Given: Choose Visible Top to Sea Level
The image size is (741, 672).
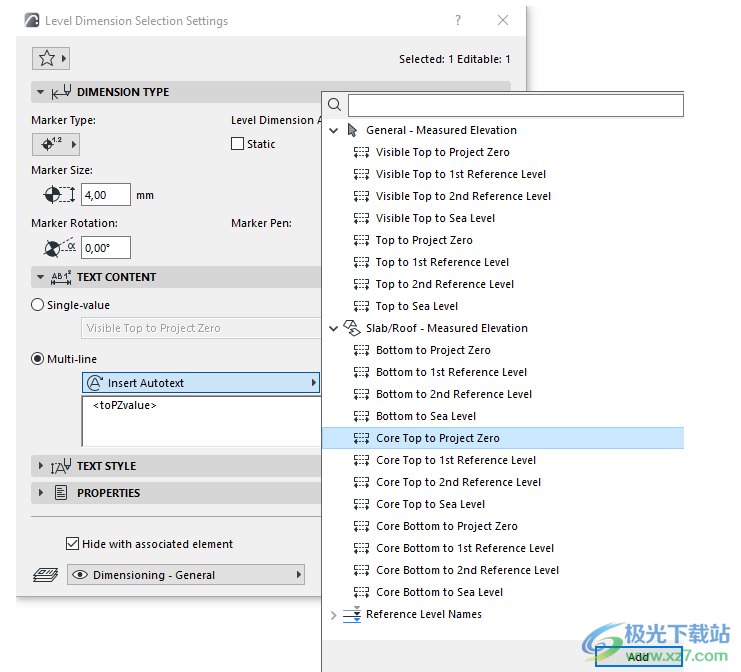Looking at the screenshot, I should coord(435,218).
